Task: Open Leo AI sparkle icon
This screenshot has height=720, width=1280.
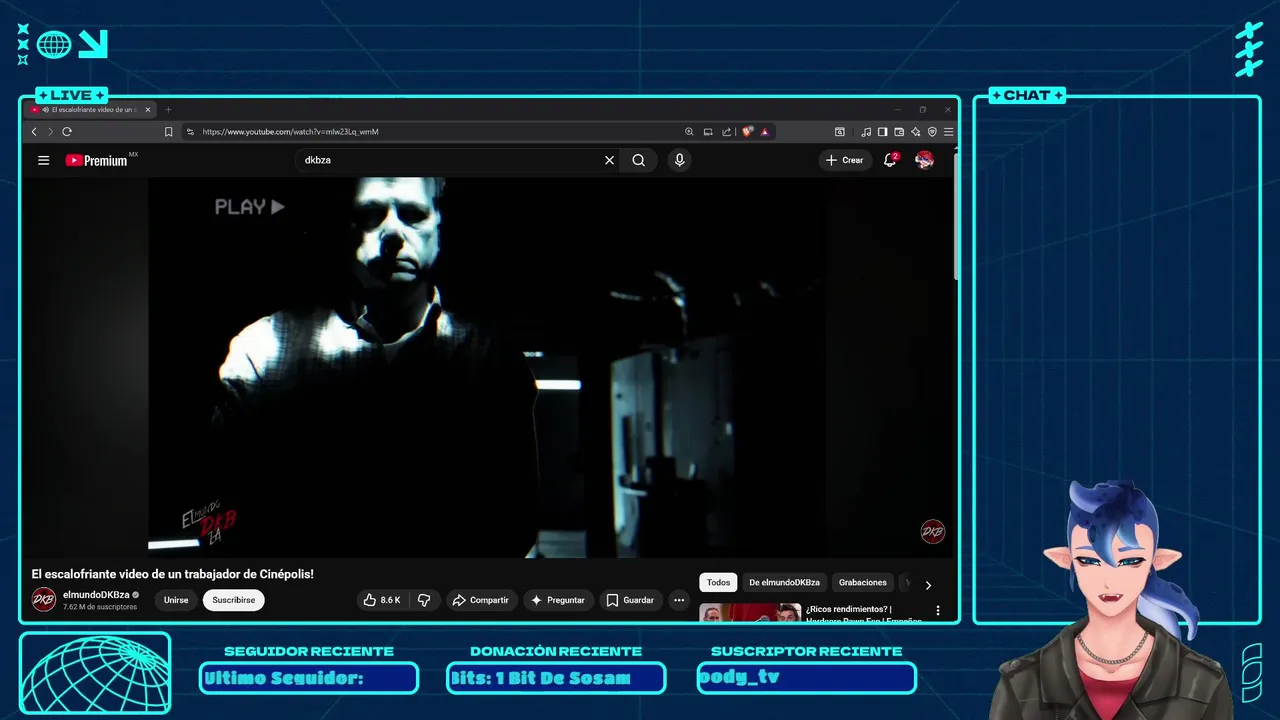Action: click(x=916, y=132)
